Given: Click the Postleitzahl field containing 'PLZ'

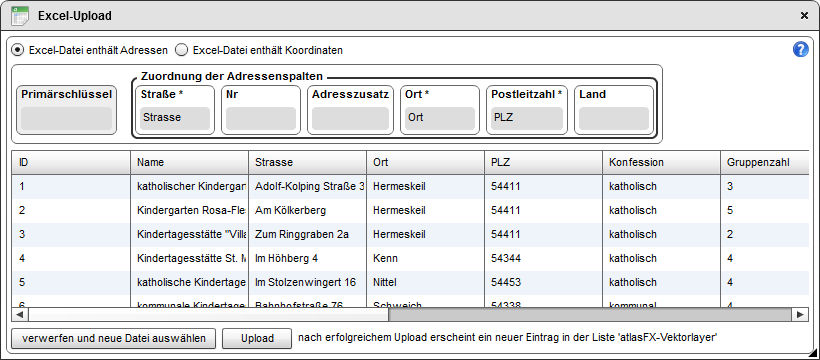Looking at the screenshot, I should coord(527,118).
